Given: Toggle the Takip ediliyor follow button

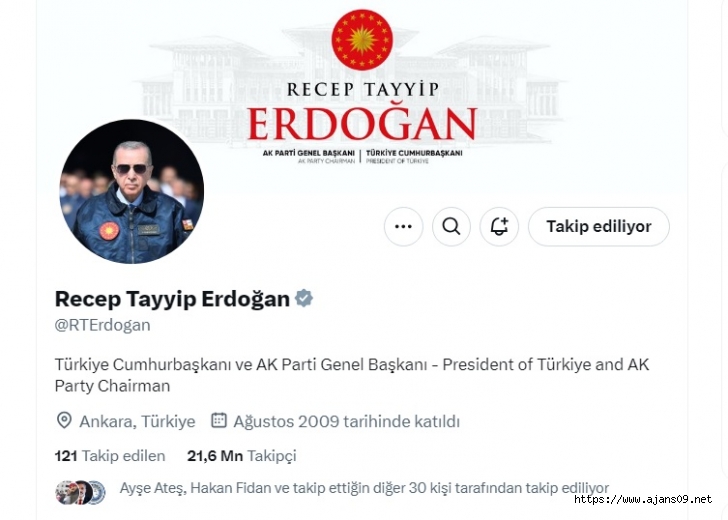Looking at the screenshot, I should pos(598,227).
